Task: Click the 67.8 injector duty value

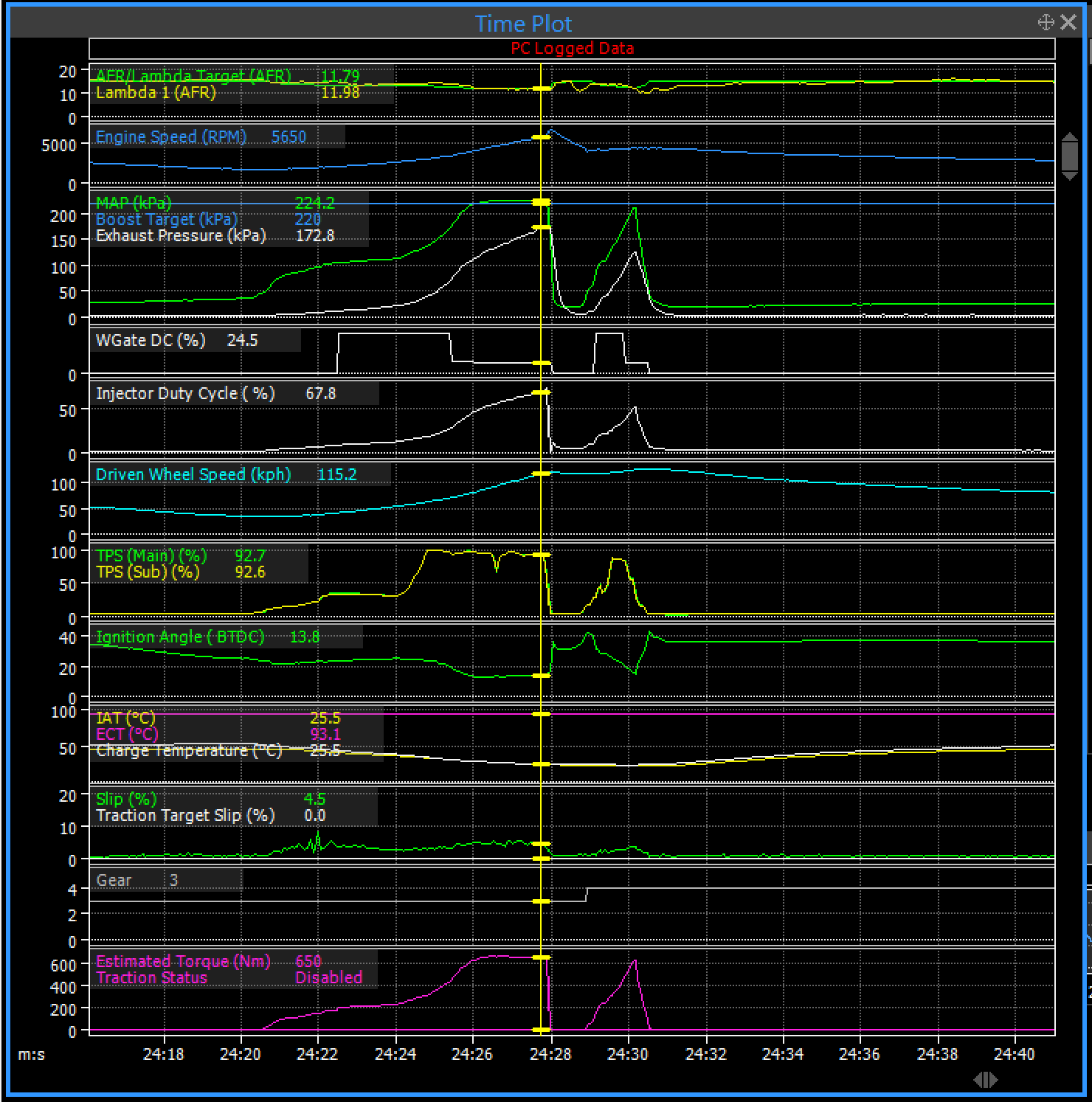Action: point(320,394)
